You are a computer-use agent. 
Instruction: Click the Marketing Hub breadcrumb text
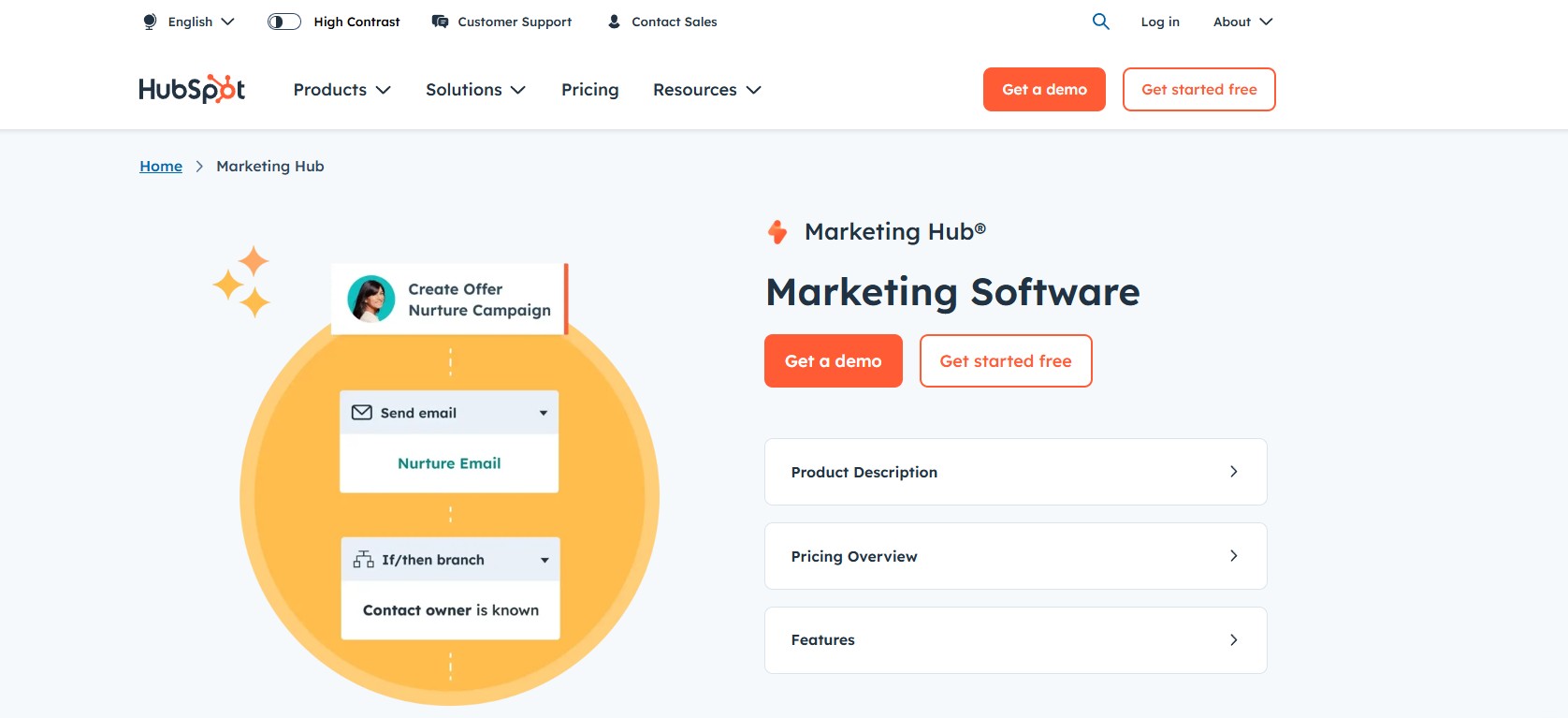coord(270,166)
